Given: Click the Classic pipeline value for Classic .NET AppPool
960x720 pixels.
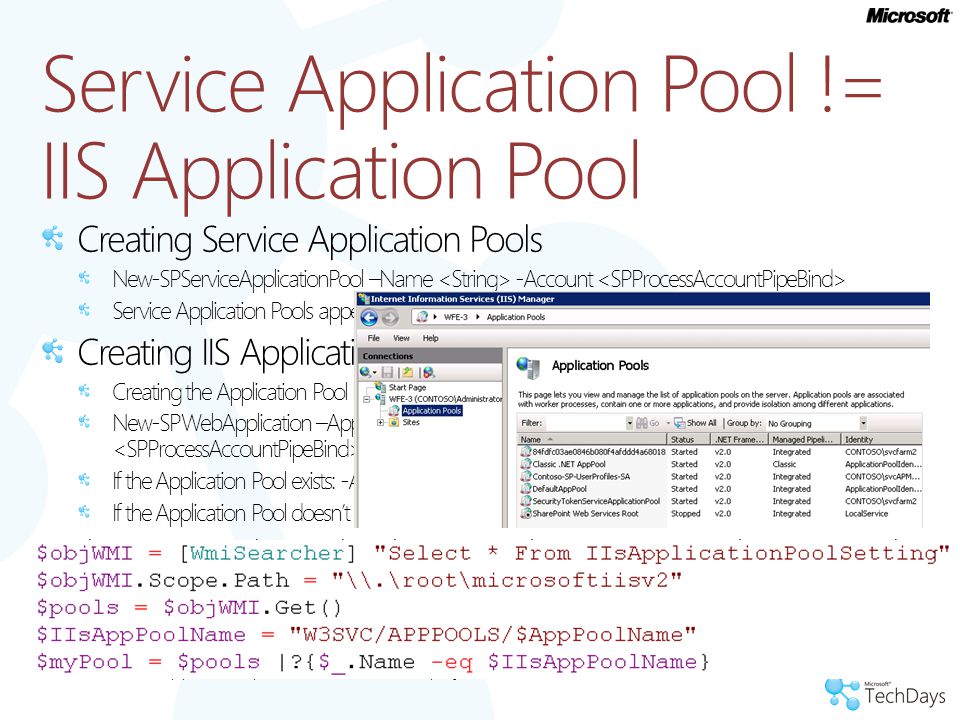Looking at the screenshot, I should pyautogui.click(x=784, y=464).
